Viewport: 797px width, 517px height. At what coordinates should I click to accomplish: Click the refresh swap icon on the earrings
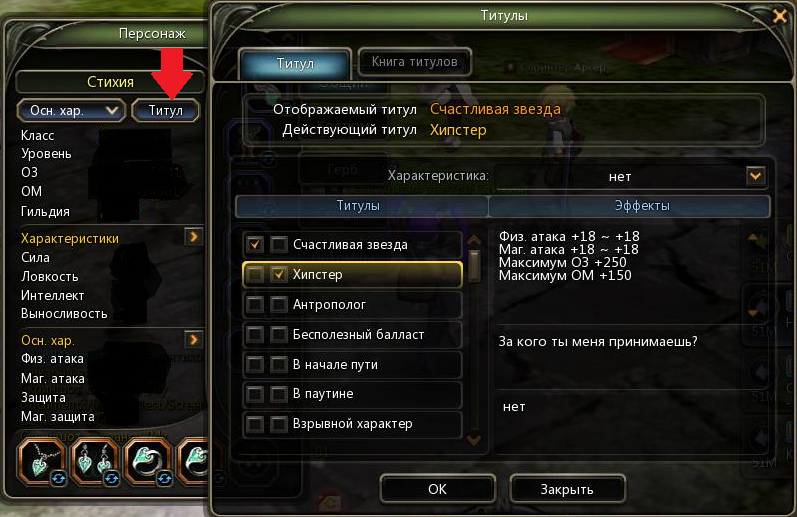[x=112, y=478]
